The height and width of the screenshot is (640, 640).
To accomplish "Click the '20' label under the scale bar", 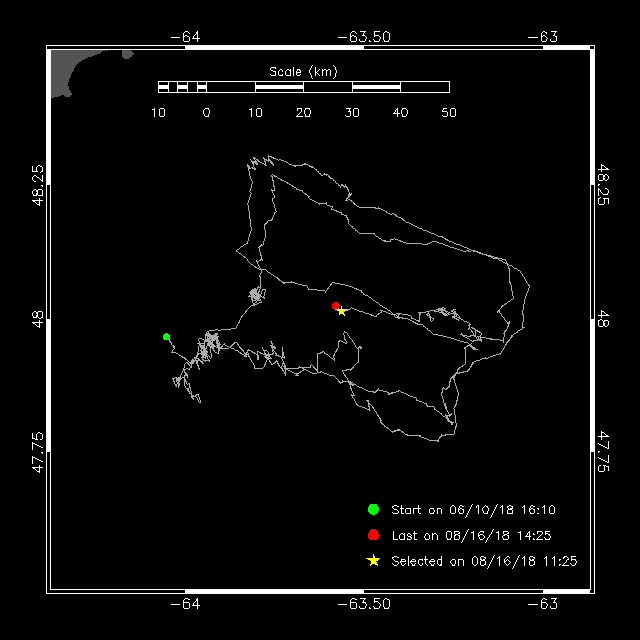I will tap(303, 113).
